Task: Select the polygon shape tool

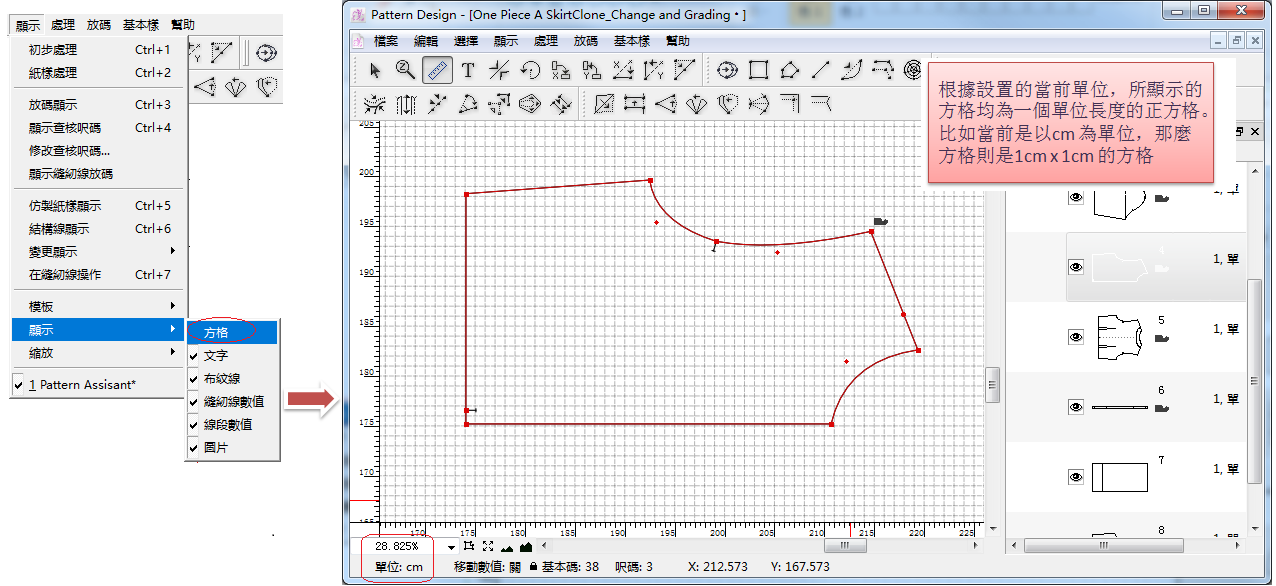Action: (x=789, y=70)
